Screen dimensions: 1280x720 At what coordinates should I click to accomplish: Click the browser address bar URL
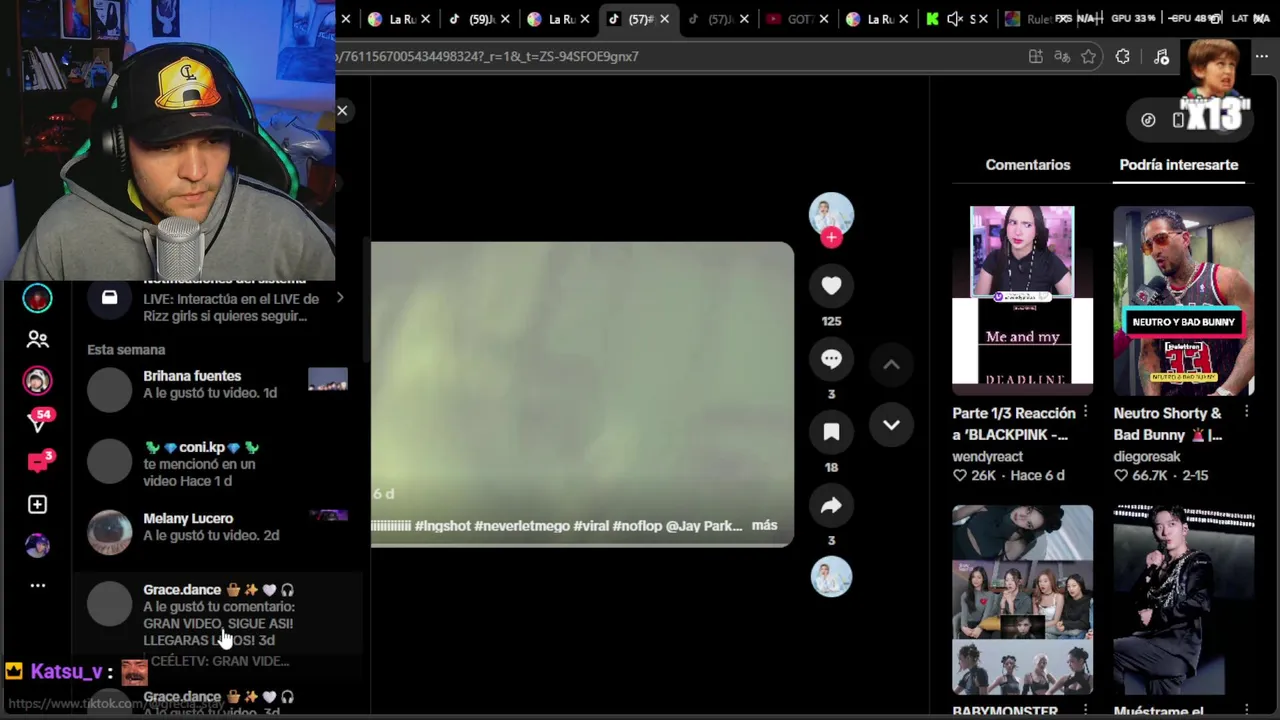coord(488,57)
